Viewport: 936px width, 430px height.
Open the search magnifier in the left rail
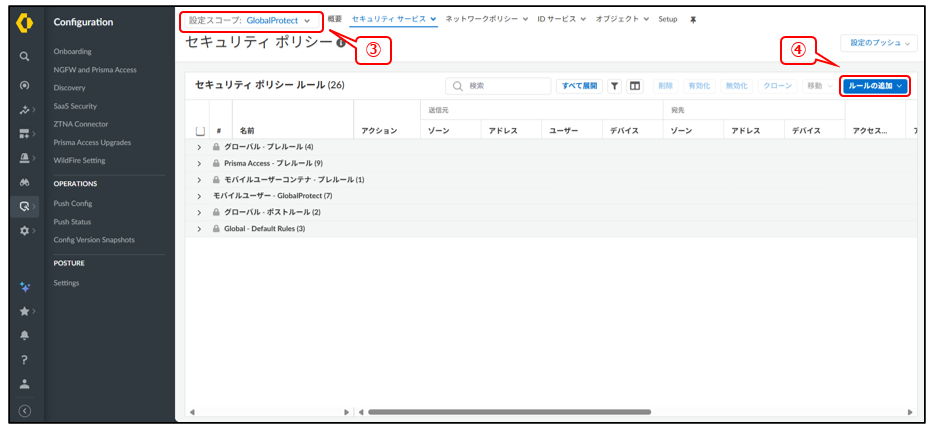(24, 56)
